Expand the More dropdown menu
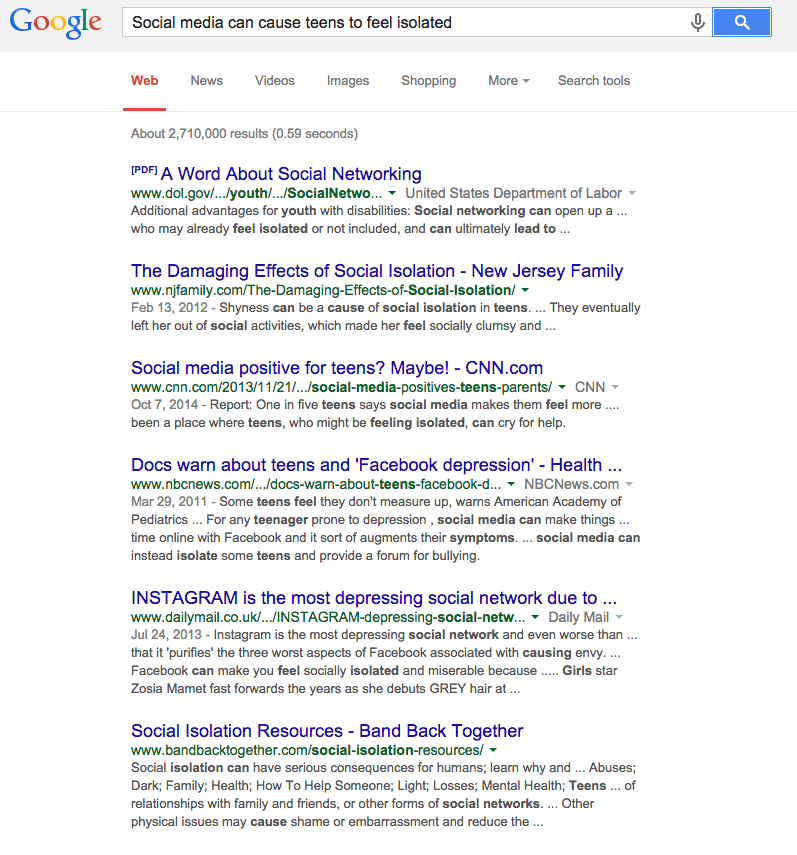Viewport: 797px width, 855px height. pos(508,81)
